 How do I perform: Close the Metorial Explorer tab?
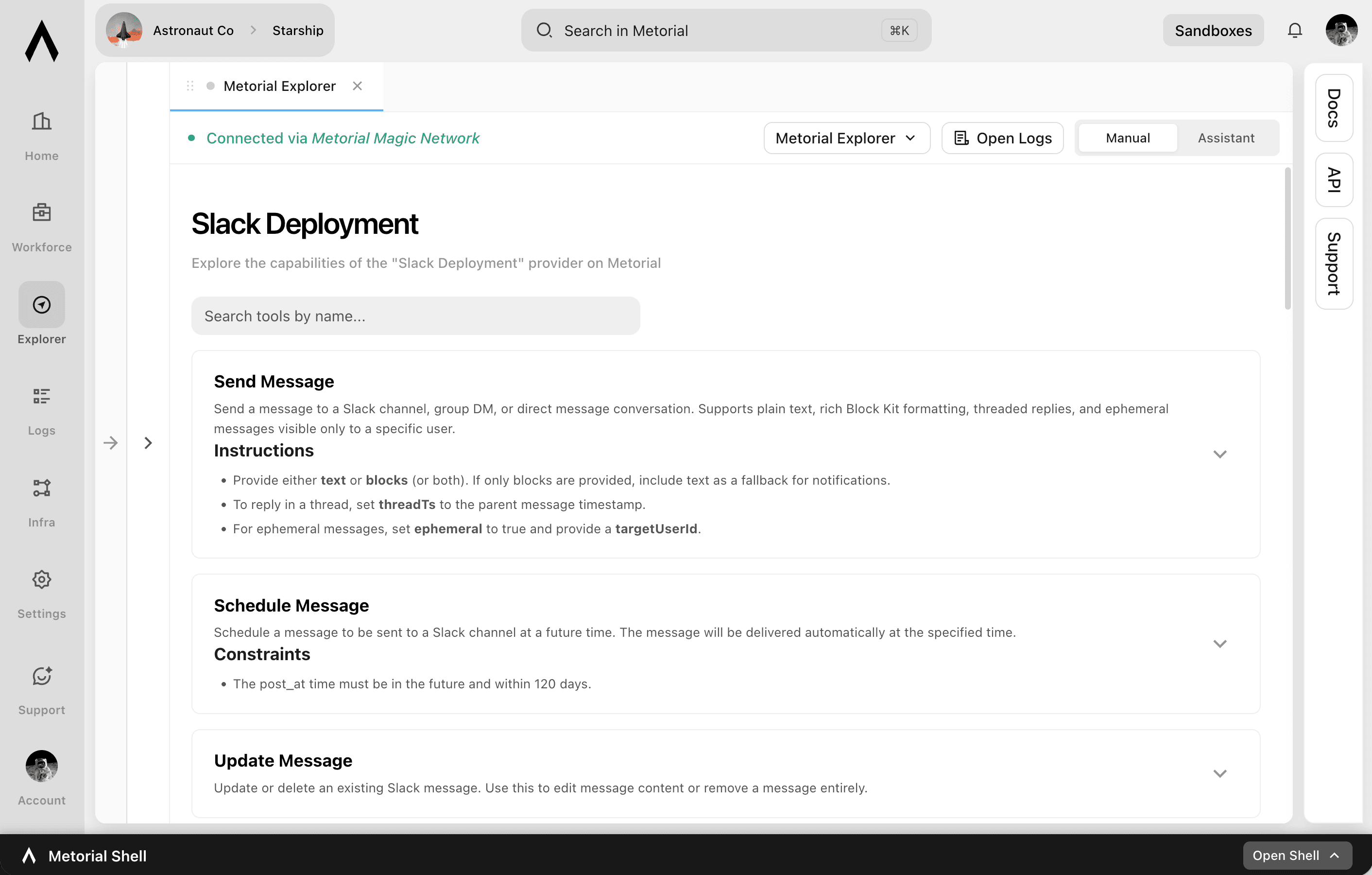click(x=357, y=86)
